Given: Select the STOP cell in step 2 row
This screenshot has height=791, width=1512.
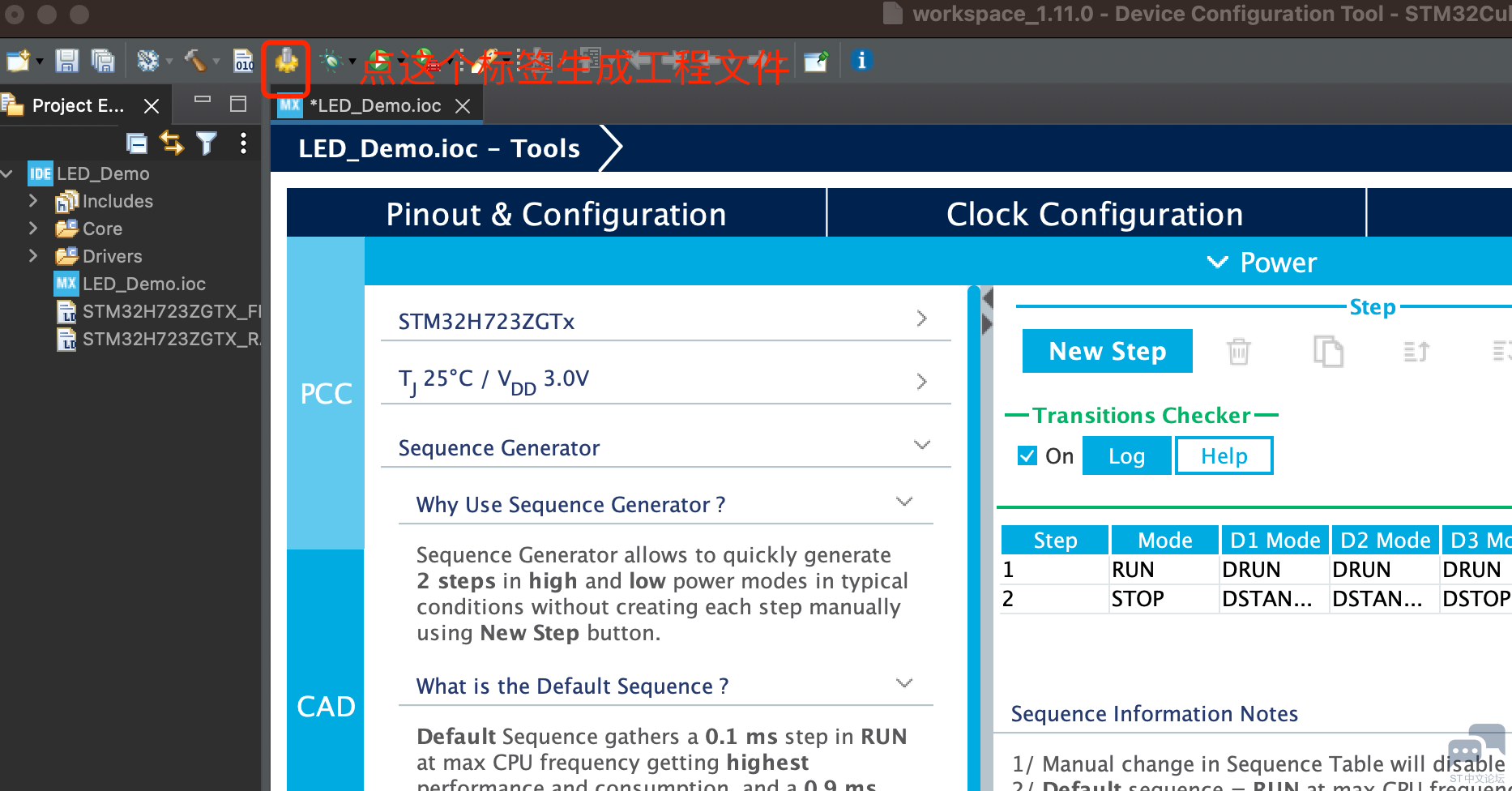Looking at the screenshot, I should (x=1164, y=599).
